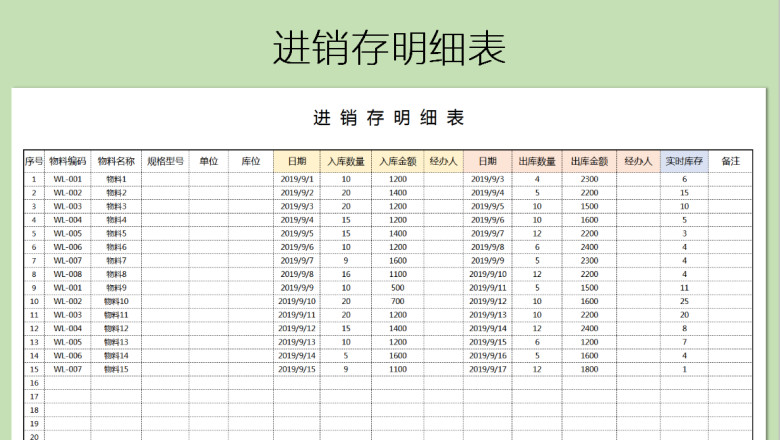The width and height of the screenshot is (780, 440).
Task: Click the 单位 column header
Action: tap(208, 161)
